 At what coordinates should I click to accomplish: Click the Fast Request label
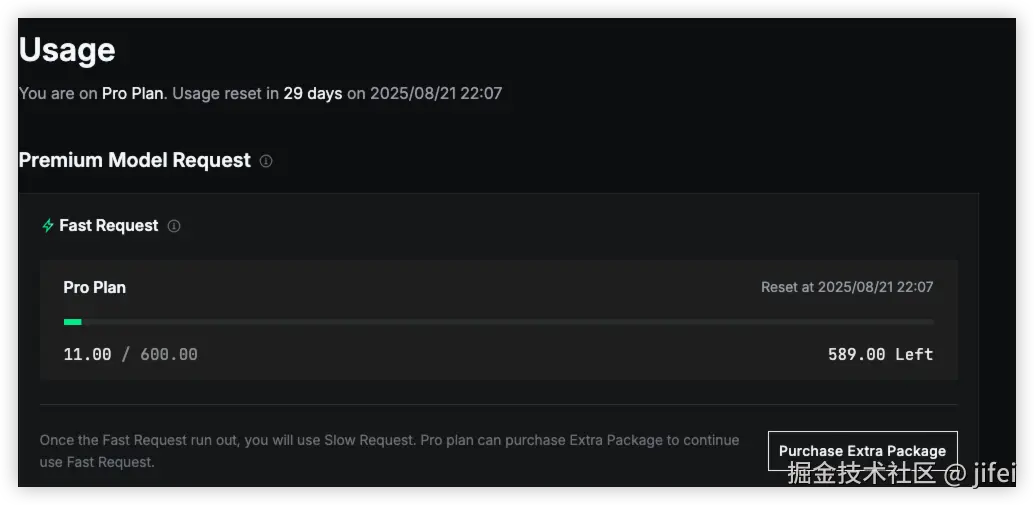click(109, 225)
